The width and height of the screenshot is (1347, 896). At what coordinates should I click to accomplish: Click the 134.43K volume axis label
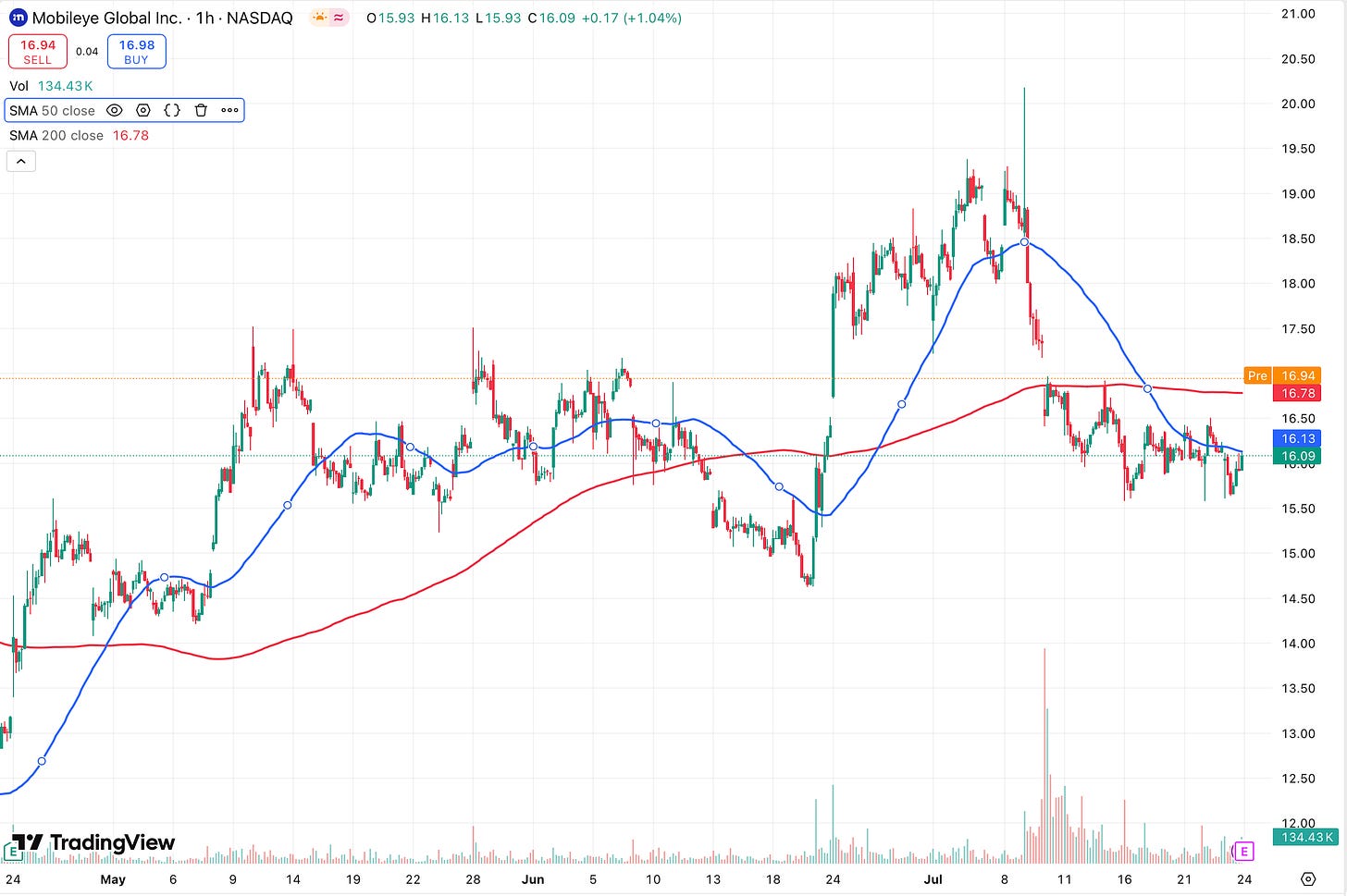click(x=1304, y=837)
